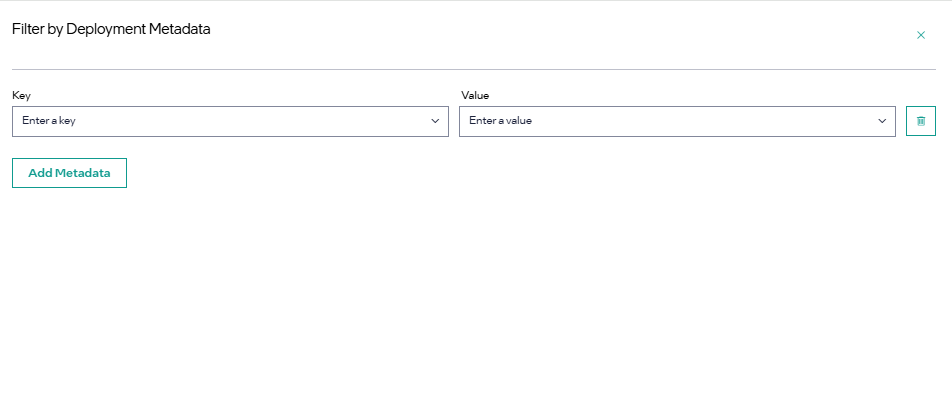Dismiss the dialog with the X icon
Viewport: 952px width, 402px height.
pos(921,35)
